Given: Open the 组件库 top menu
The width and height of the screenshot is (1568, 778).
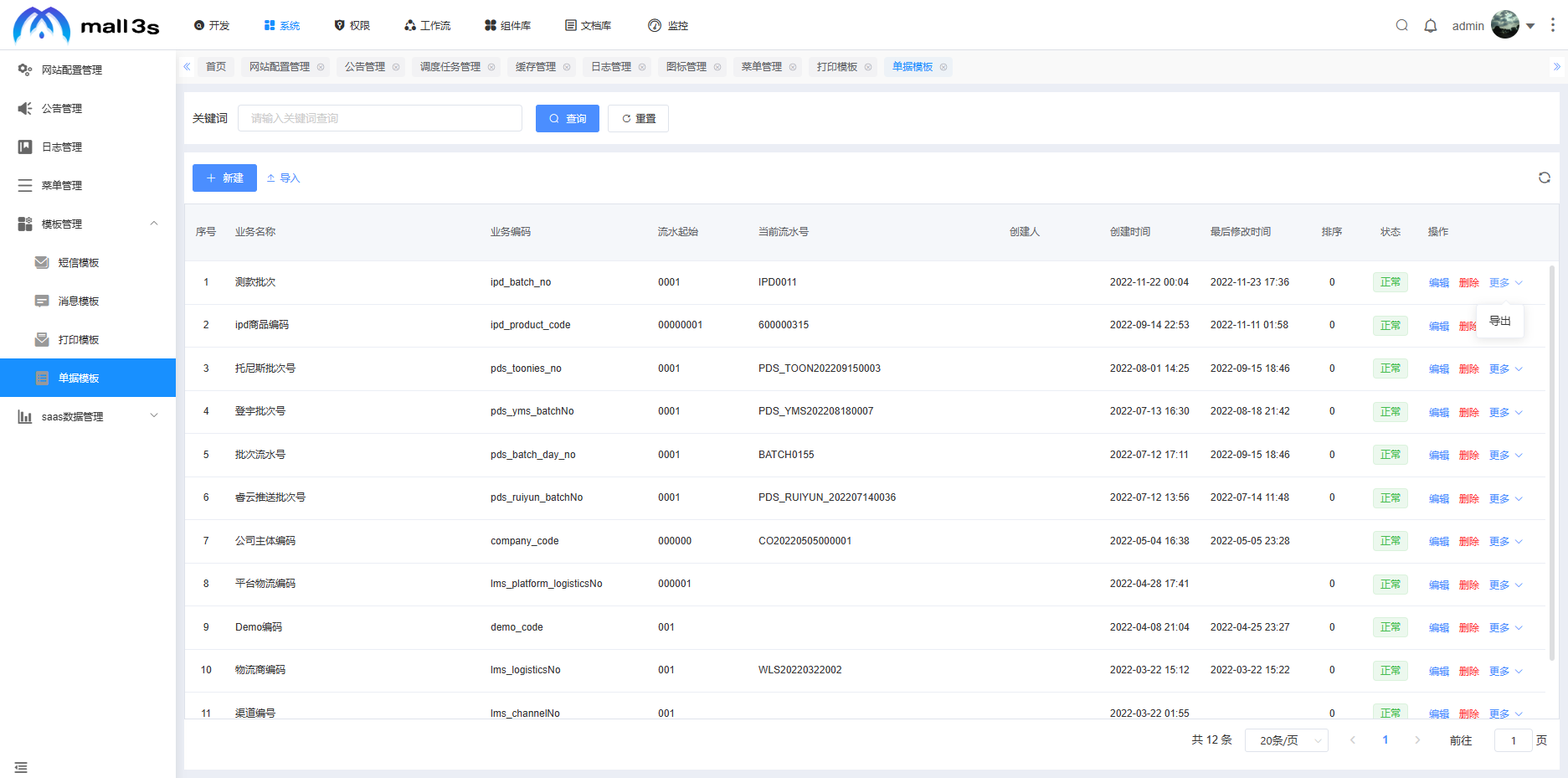Looking at the screenshot, I should [507, 26].
